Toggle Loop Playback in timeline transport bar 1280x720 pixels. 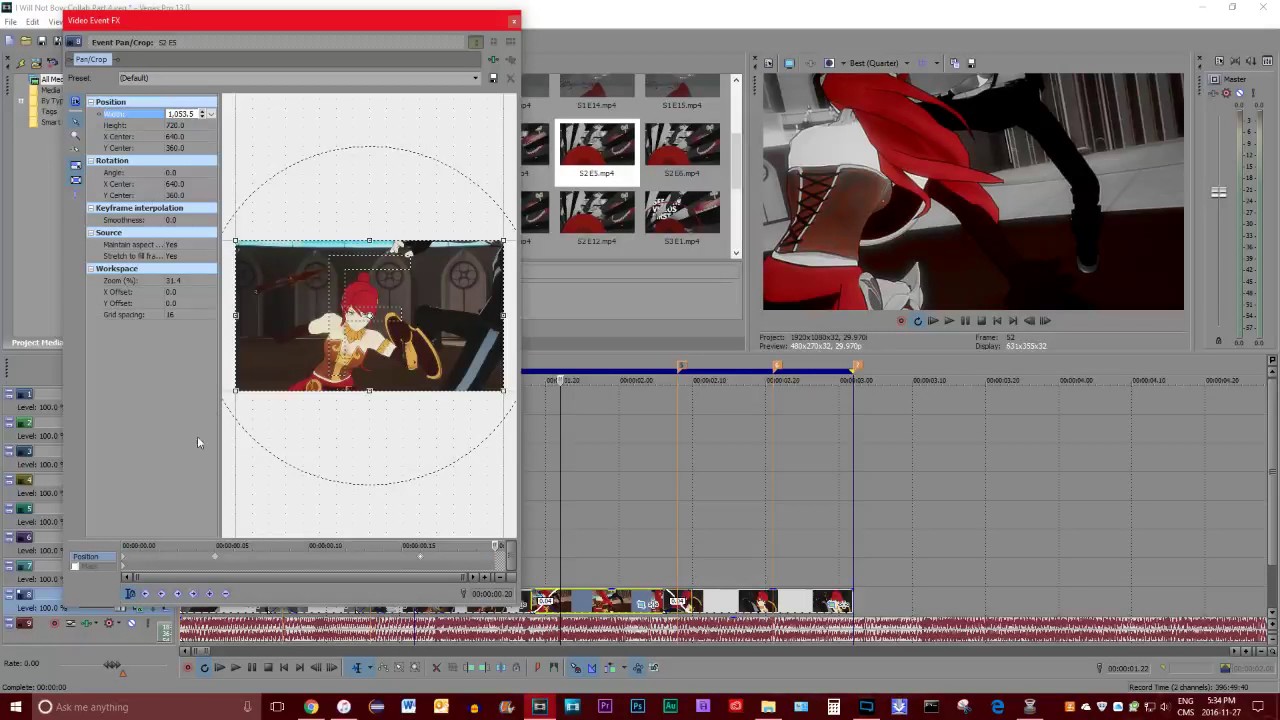click(x=204, y=668)
